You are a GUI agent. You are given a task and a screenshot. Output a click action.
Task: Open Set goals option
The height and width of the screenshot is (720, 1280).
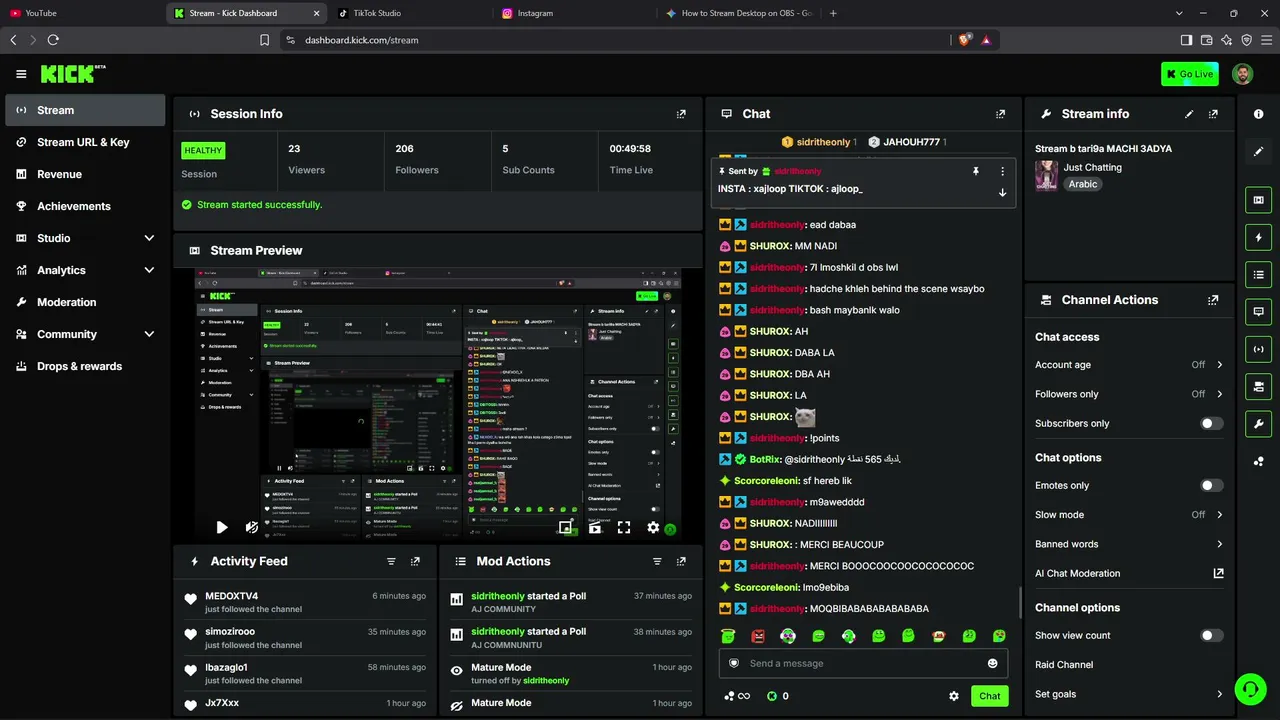point(1129,694)
